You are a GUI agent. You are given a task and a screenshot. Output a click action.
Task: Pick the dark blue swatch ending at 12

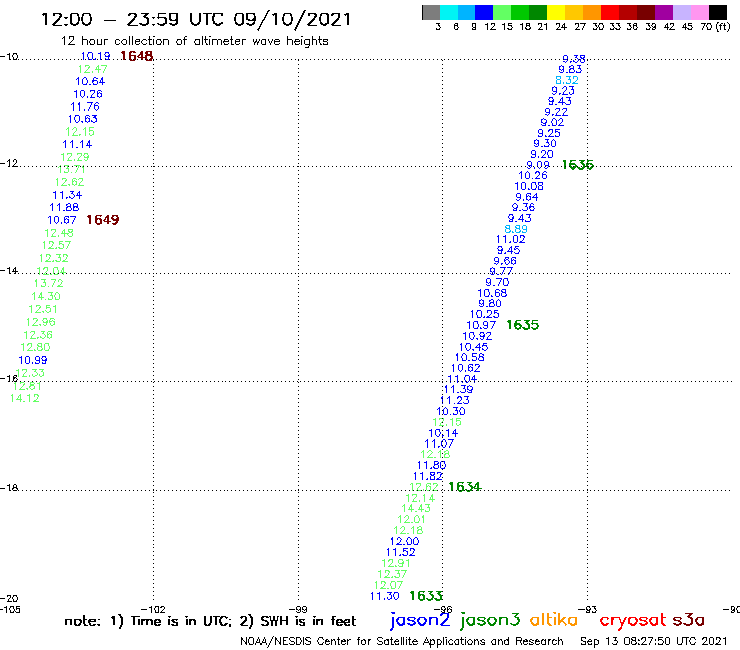pos(484,12)
